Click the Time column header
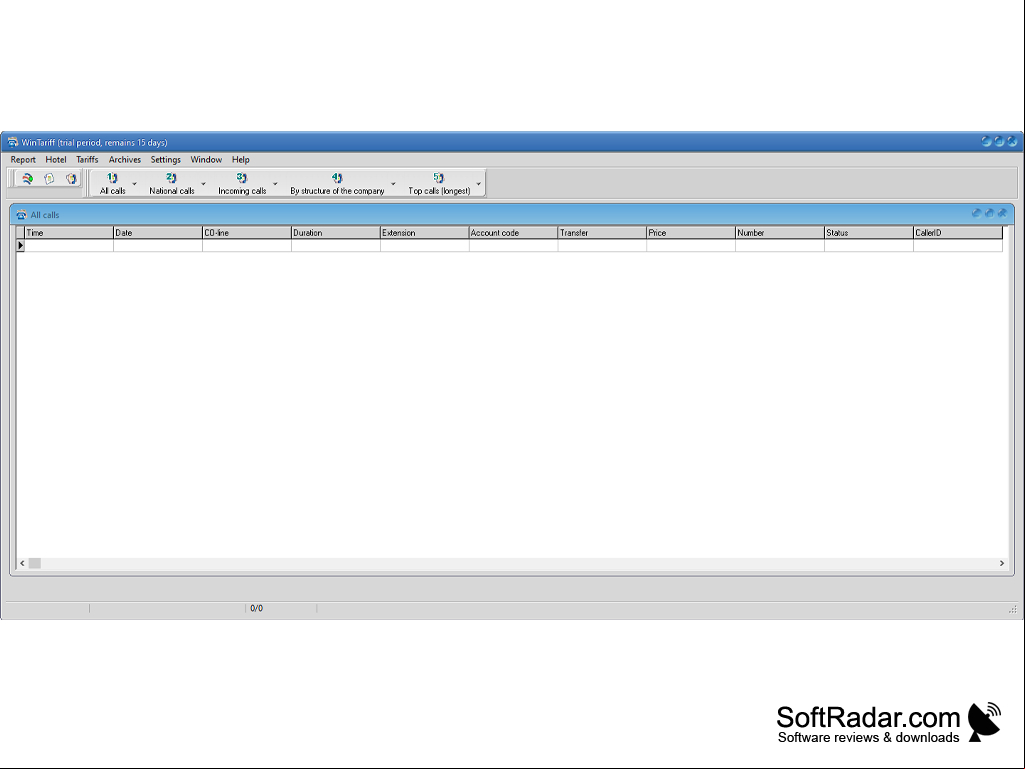 (69, 233)
